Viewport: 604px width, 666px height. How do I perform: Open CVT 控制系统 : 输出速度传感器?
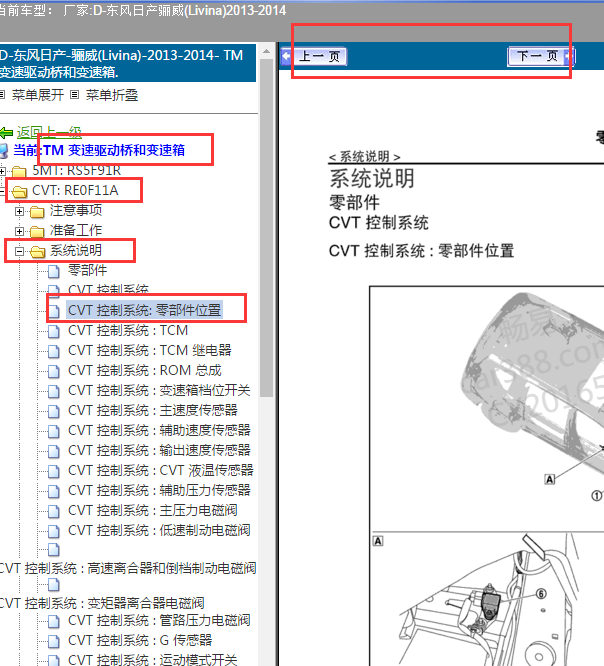(x=159, y=450)
